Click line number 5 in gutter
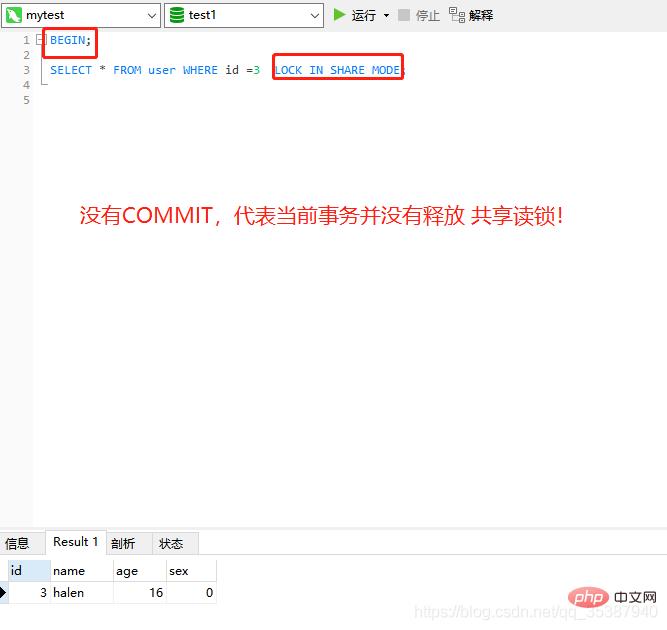Image resolution: width=667 pixels, height=630 pixels. pos(26,100)
